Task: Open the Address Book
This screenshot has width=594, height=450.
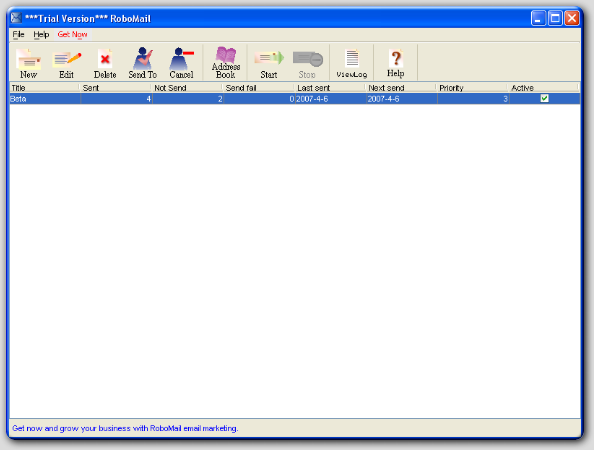Action: coord(226,62)
